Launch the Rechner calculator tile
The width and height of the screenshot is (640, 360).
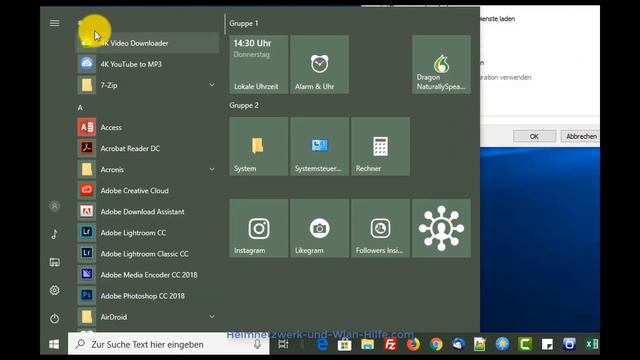coord(380,147)
